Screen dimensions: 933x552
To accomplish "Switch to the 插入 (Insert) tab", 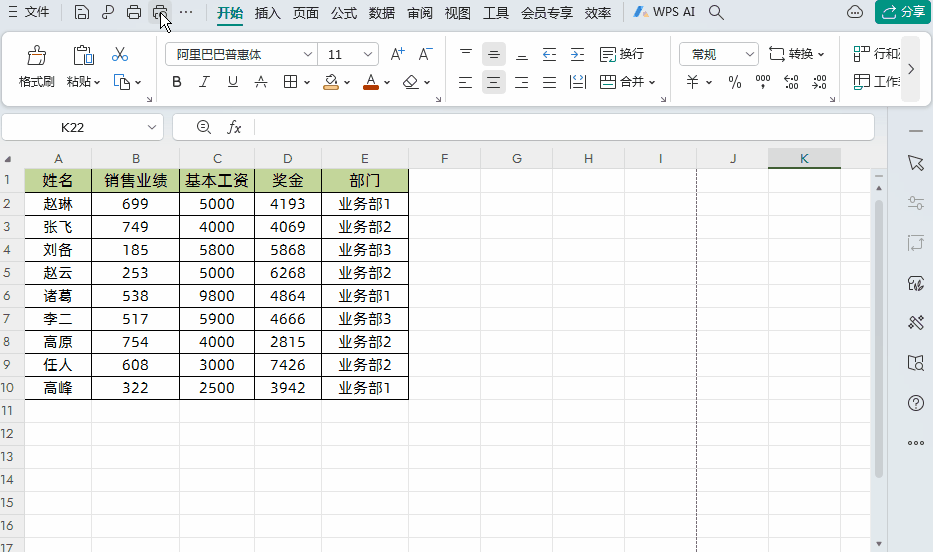I will (x=268, y=13).
